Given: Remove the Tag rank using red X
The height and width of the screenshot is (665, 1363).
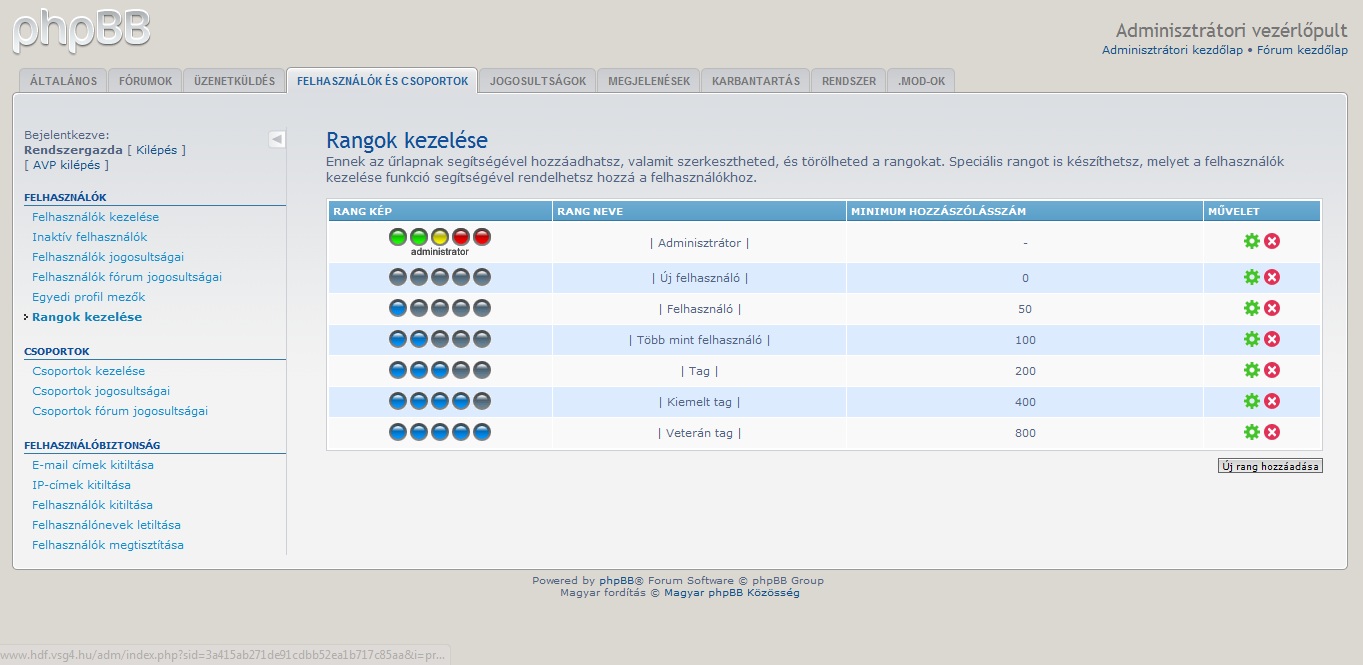Looking at the screenshot, I should coord(1272,370).
